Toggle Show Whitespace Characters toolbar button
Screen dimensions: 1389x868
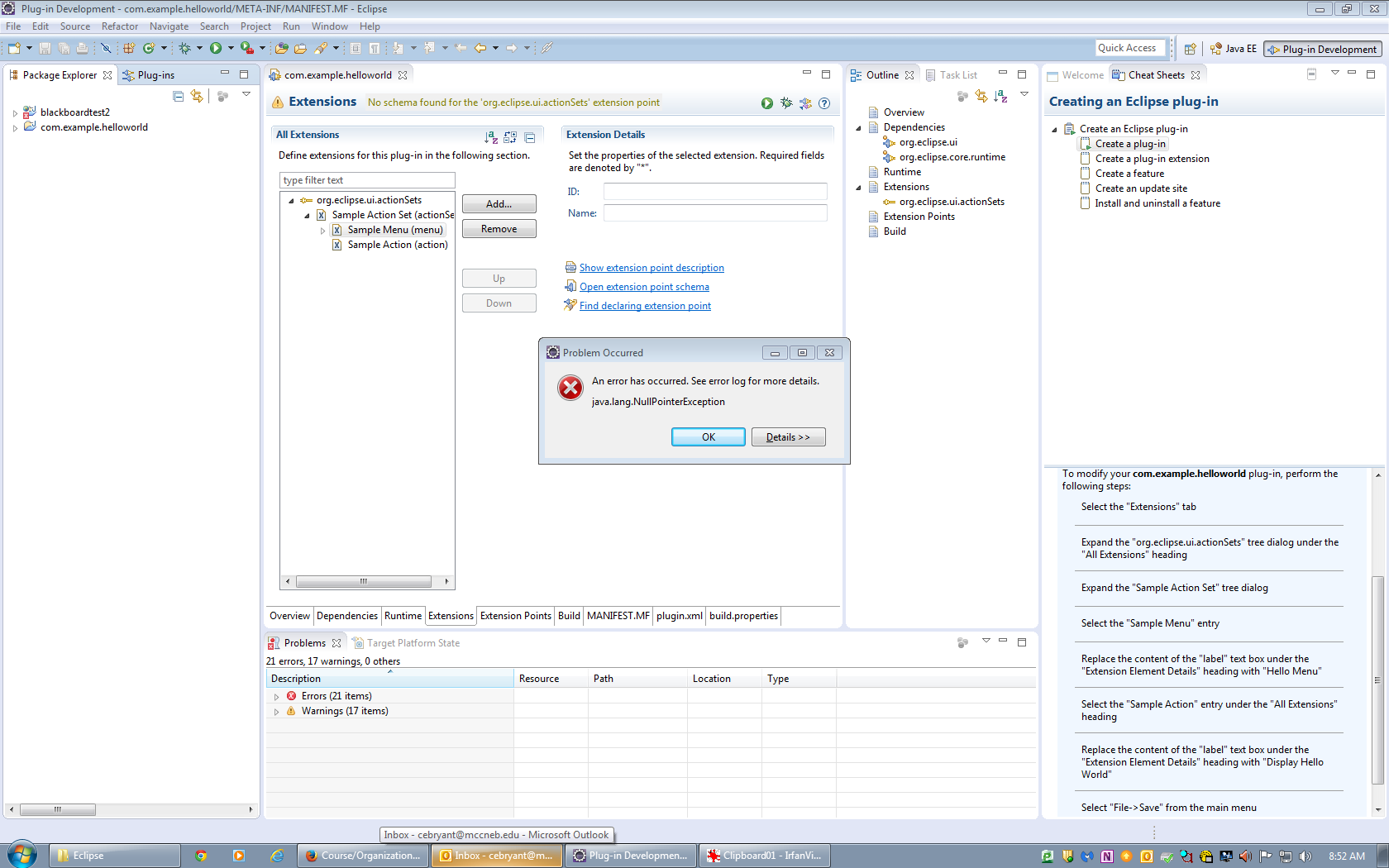tap(375, 48)
